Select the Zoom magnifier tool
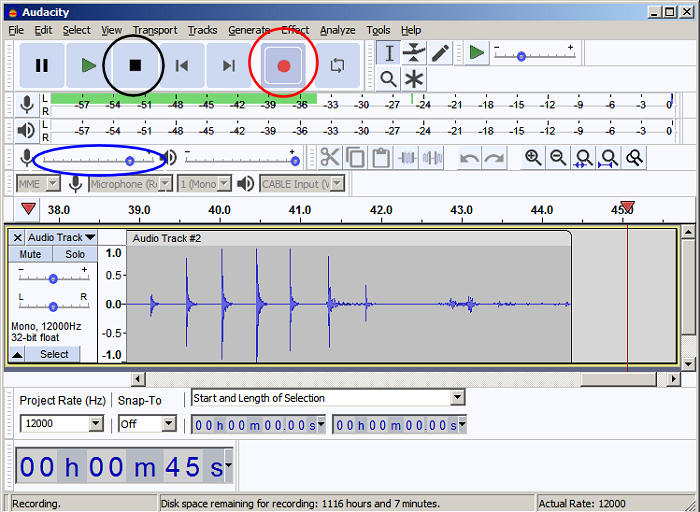 point(388,79)
